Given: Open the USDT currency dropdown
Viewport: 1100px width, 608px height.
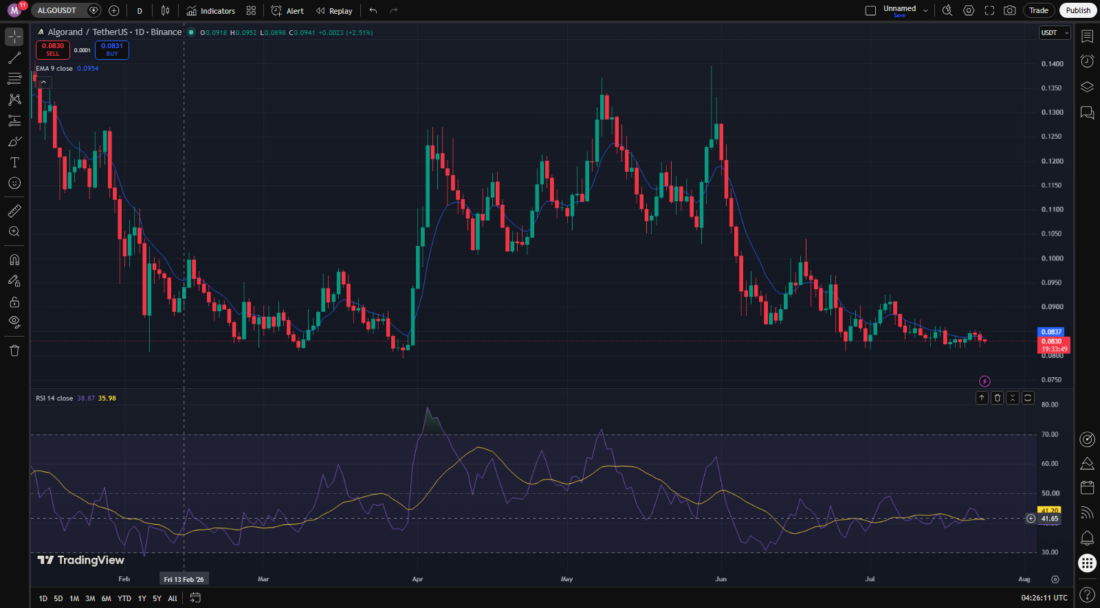Looking at the screenshot, I should [1054, 32].
